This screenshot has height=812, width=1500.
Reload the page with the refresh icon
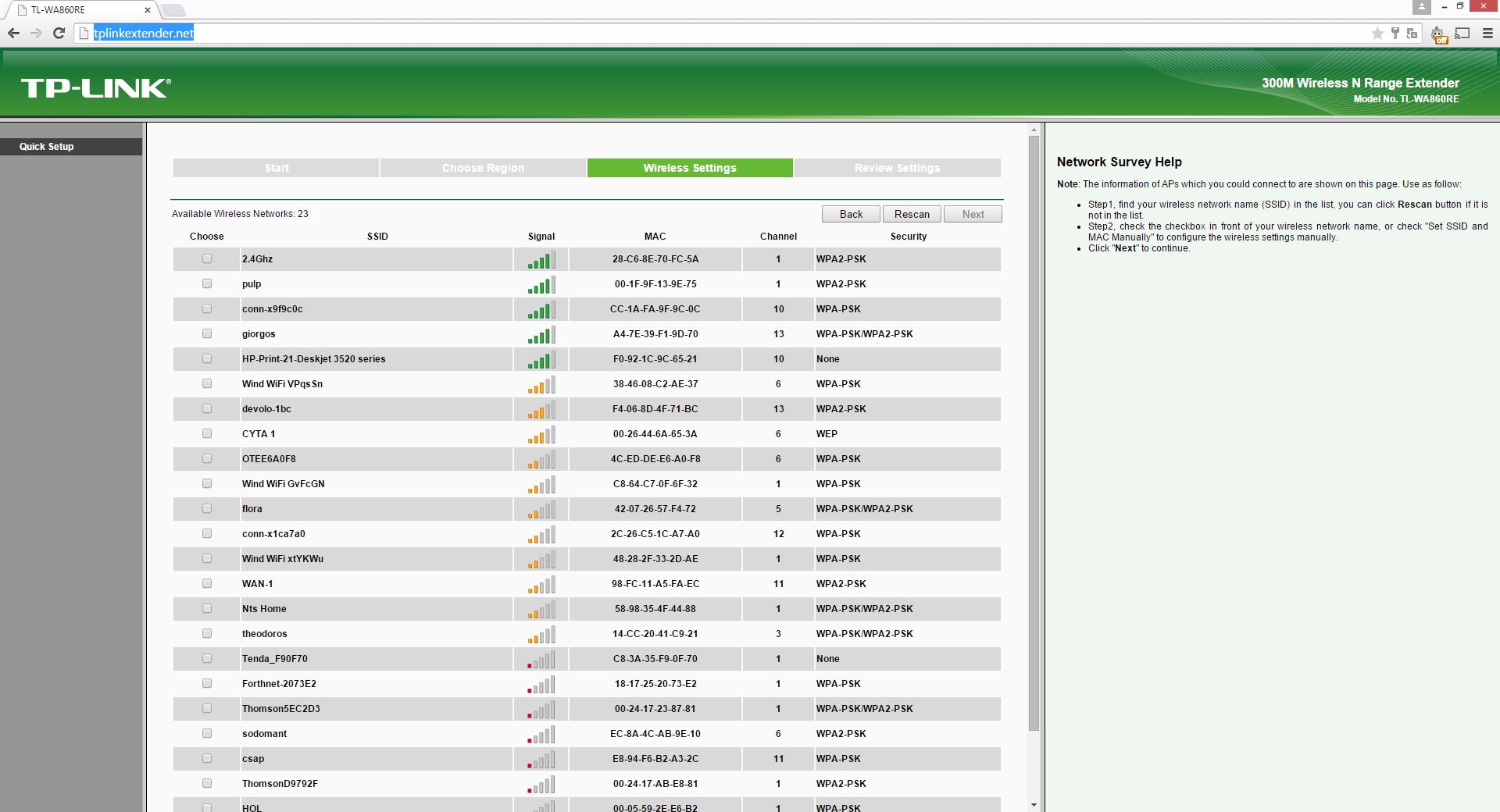pos(59,33)
